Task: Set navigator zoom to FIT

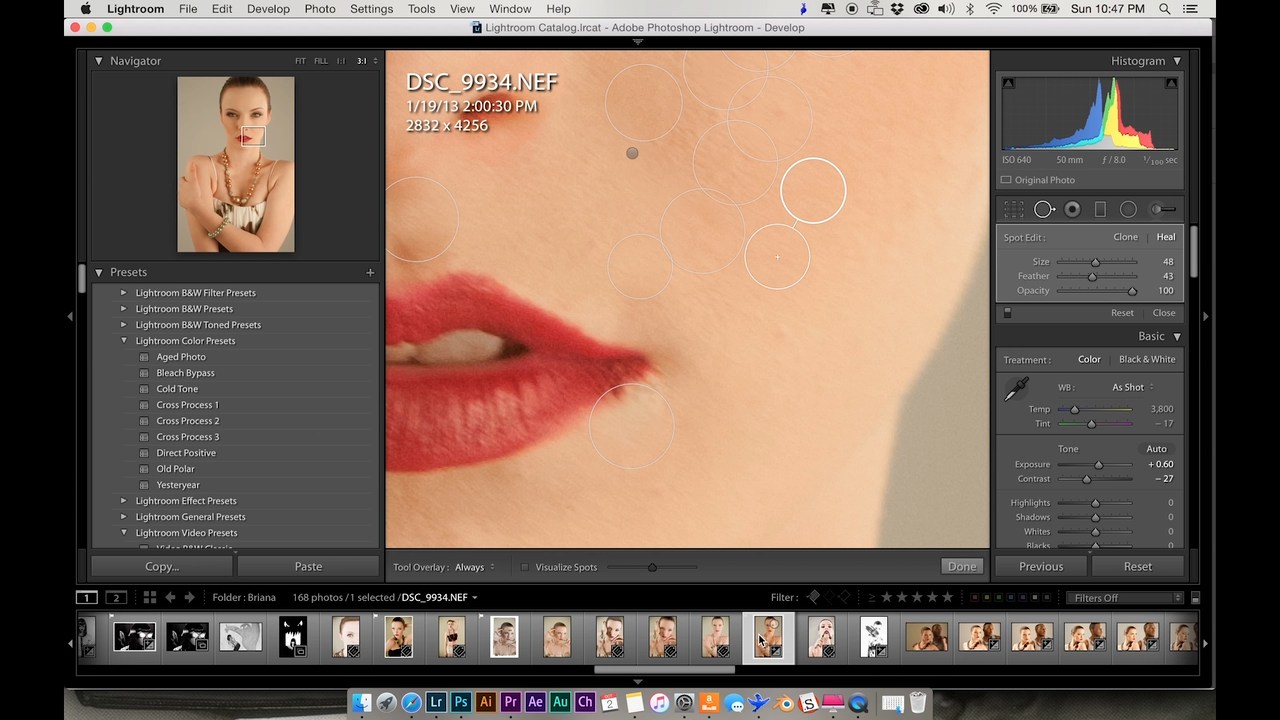Action: point(300,61)
